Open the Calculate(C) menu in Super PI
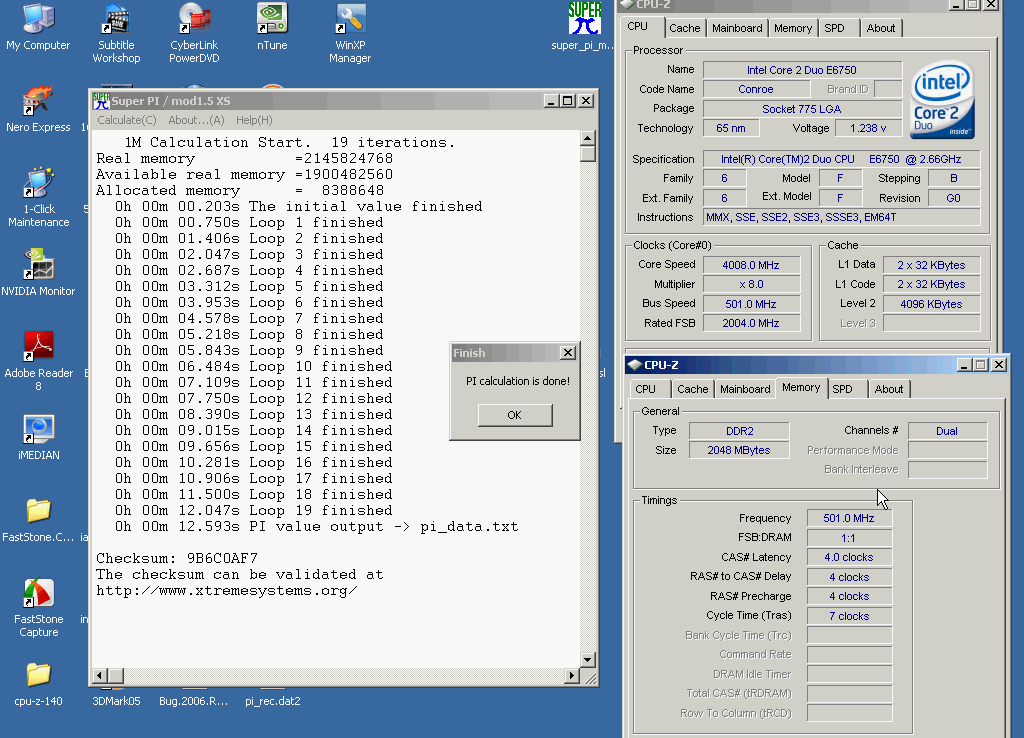This screenshot has height=738, width=1024. 126,120
